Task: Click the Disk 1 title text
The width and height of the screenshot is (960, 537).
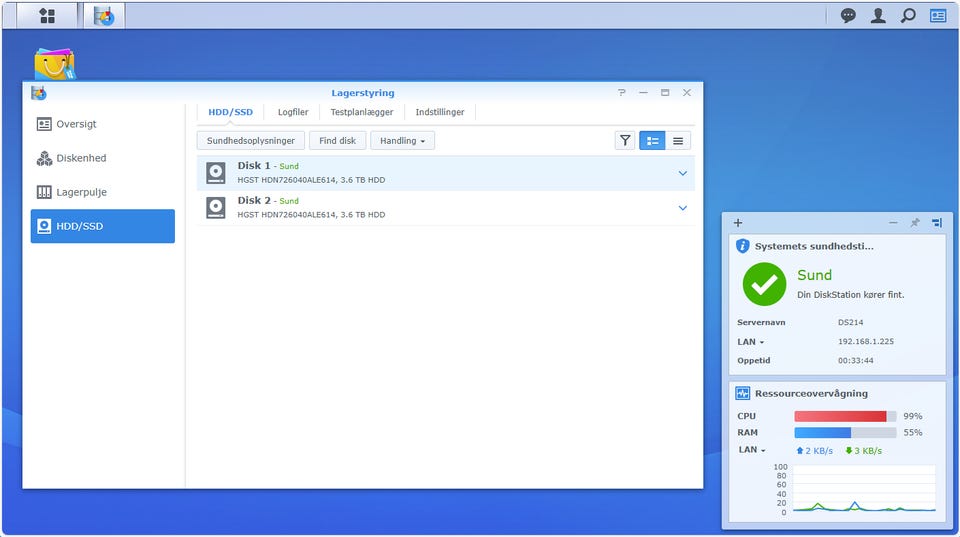Action: pyautogui.click(x=253, y=165)
